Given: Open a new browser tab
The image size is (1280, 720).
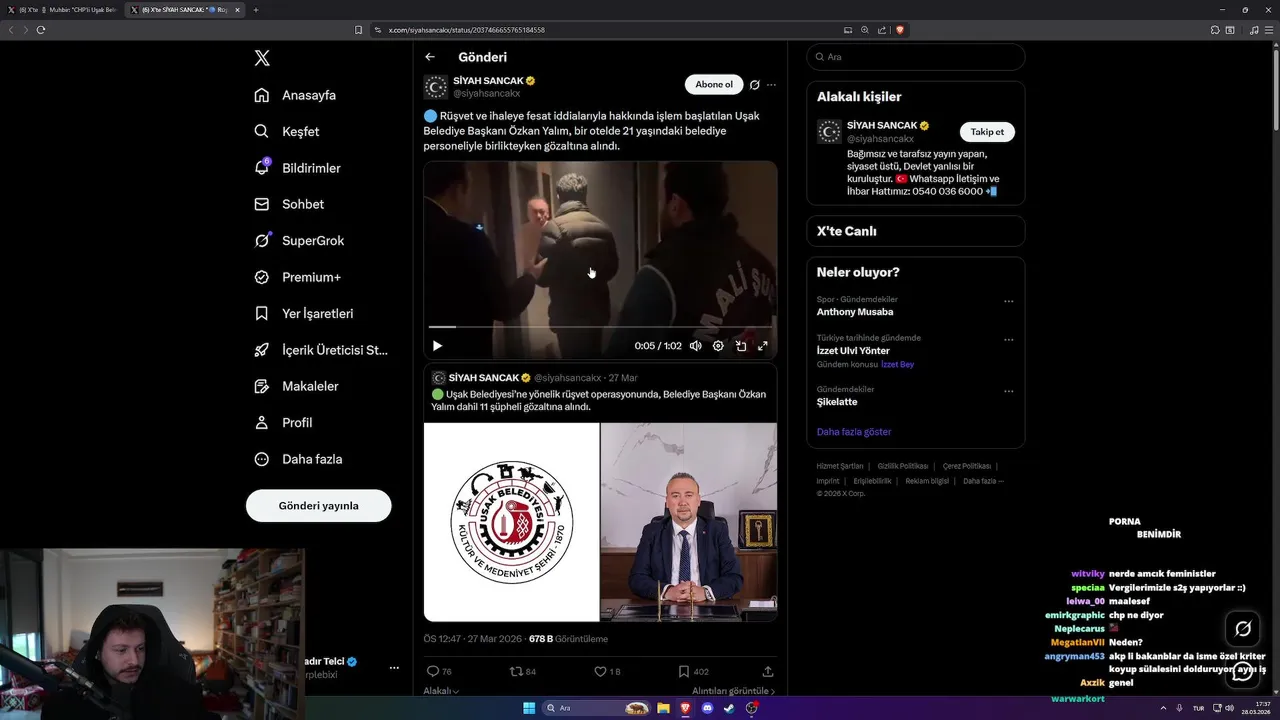Looking at the screenshot, I should coord(256,10).
